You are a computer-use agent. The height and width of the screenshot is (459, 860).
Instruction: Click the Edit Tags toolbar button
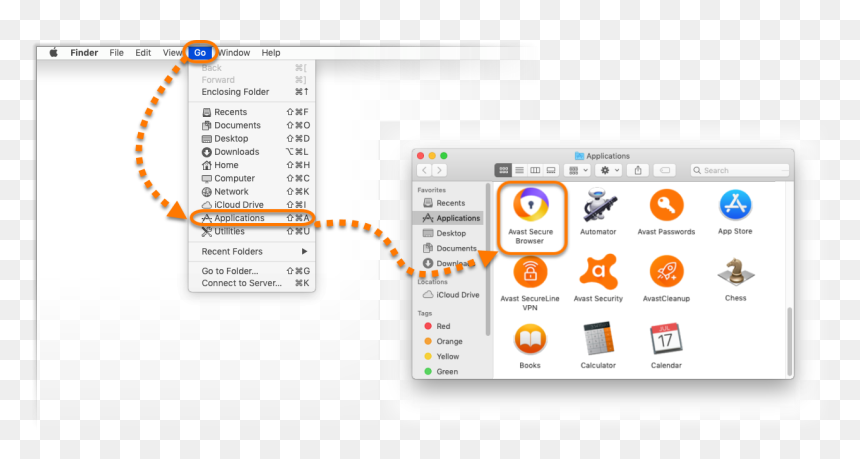click(x=665, y=171)
